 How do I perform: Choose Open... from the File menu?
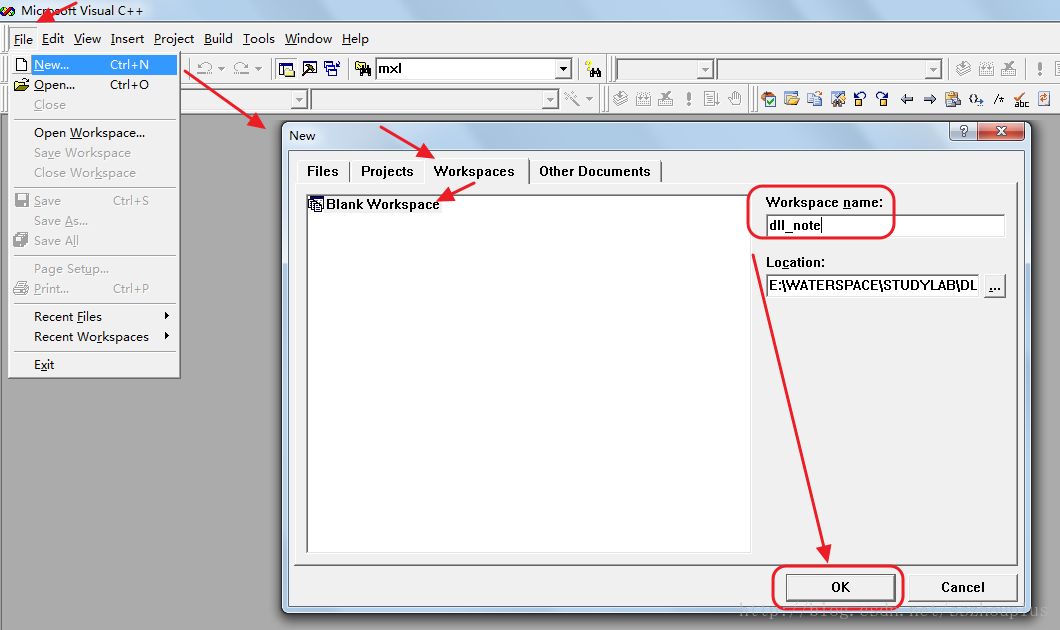click(95, 85)
